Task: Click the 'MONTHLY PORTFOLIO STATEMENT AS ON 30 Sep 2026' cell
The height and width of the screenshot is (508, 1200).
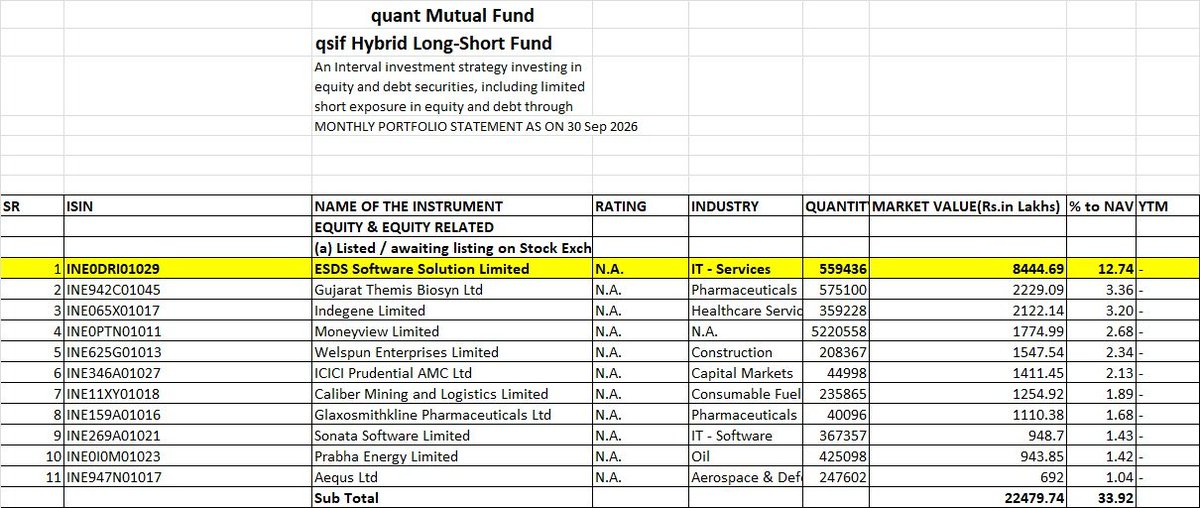Action: click(476, 126)
